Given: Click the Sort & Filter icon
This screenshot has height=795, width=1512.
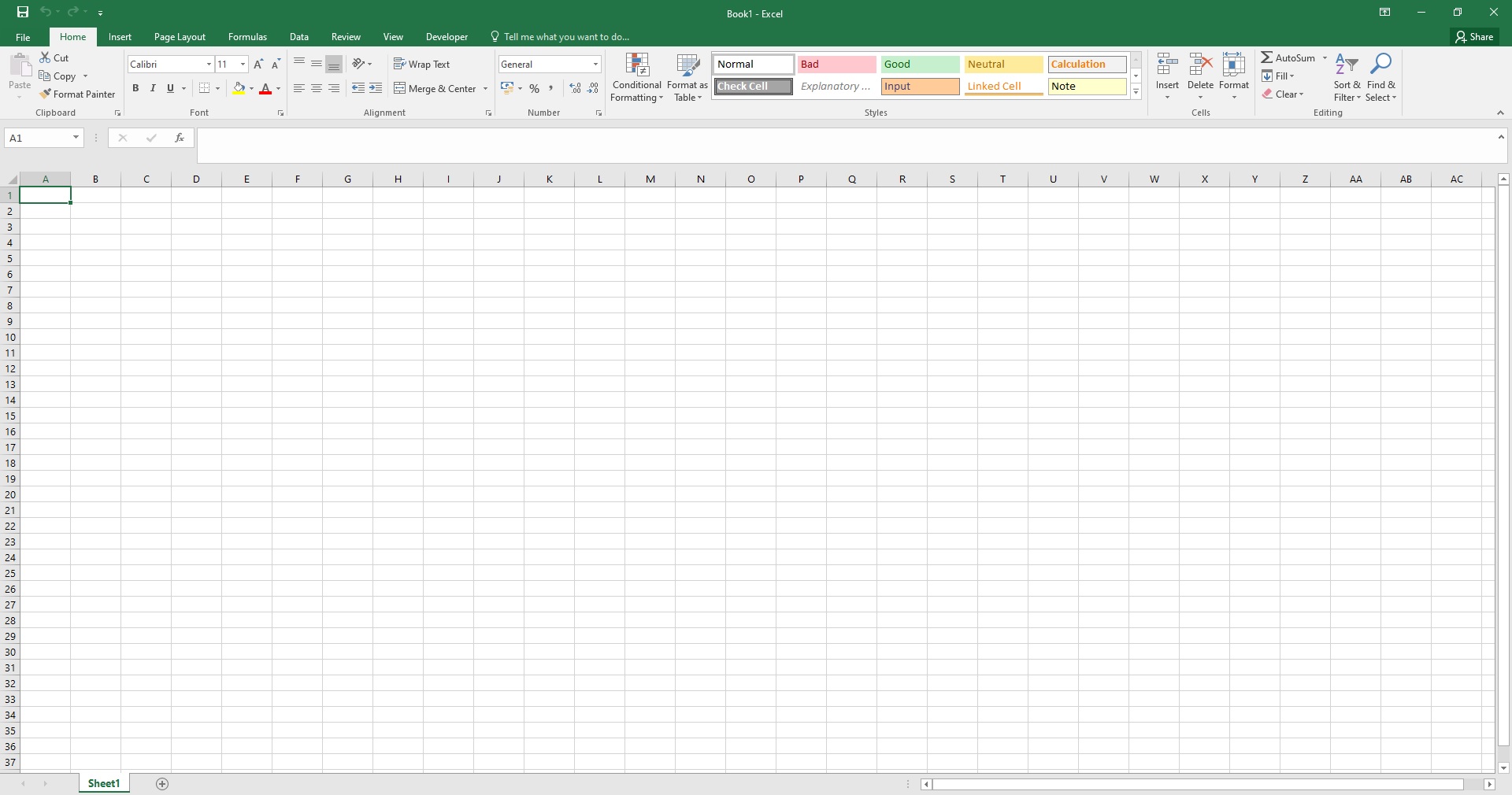Looking at the screenshot, I should [1347, 65].
